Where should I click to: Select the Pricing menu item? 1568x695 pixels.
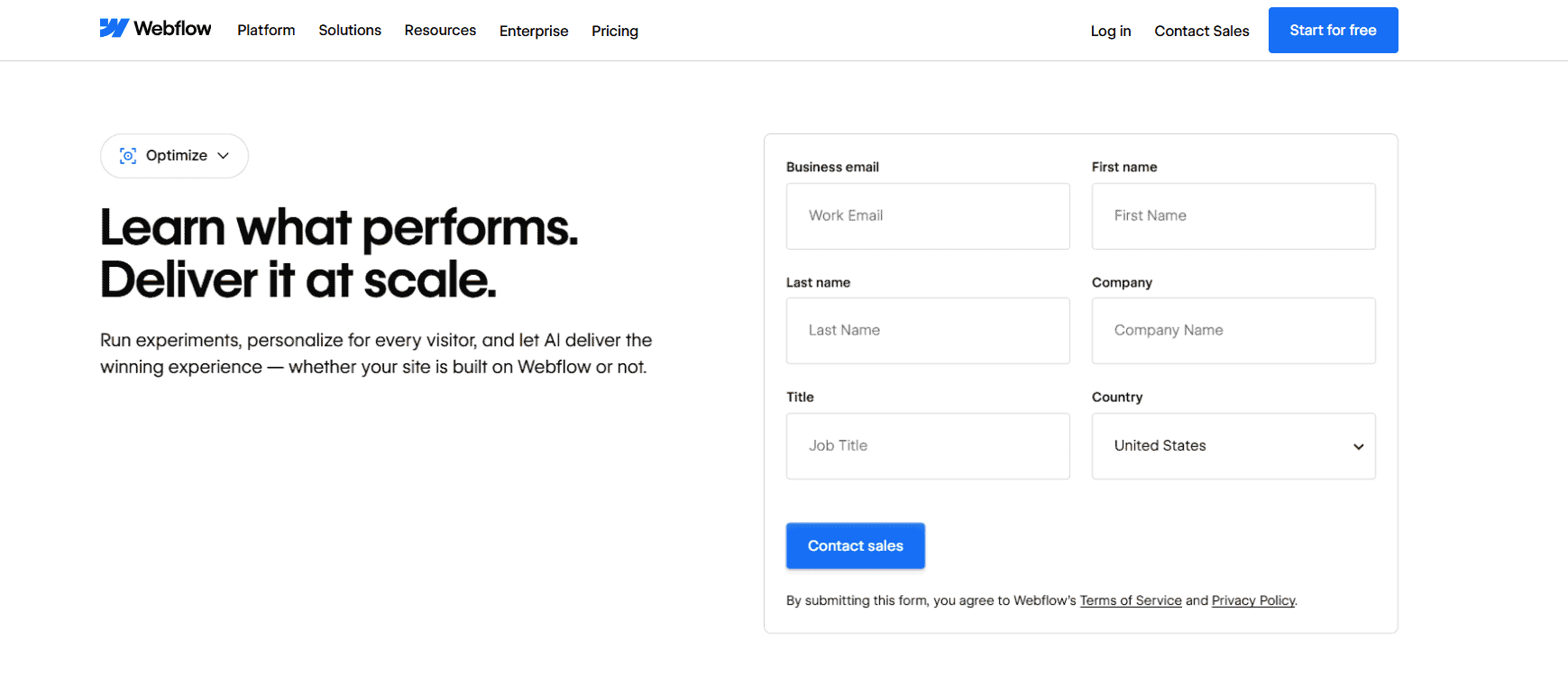pyautogui.click(x=614, y=31)
